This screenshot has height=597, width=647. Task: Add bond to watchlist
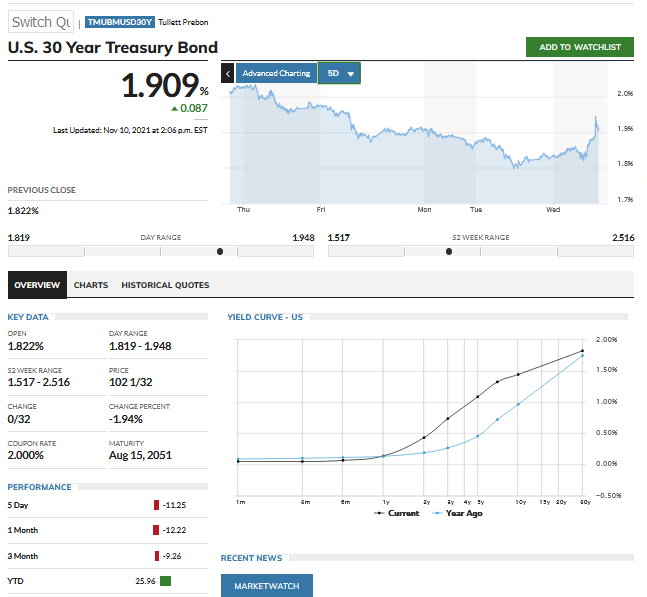click(x=579, y=47)
